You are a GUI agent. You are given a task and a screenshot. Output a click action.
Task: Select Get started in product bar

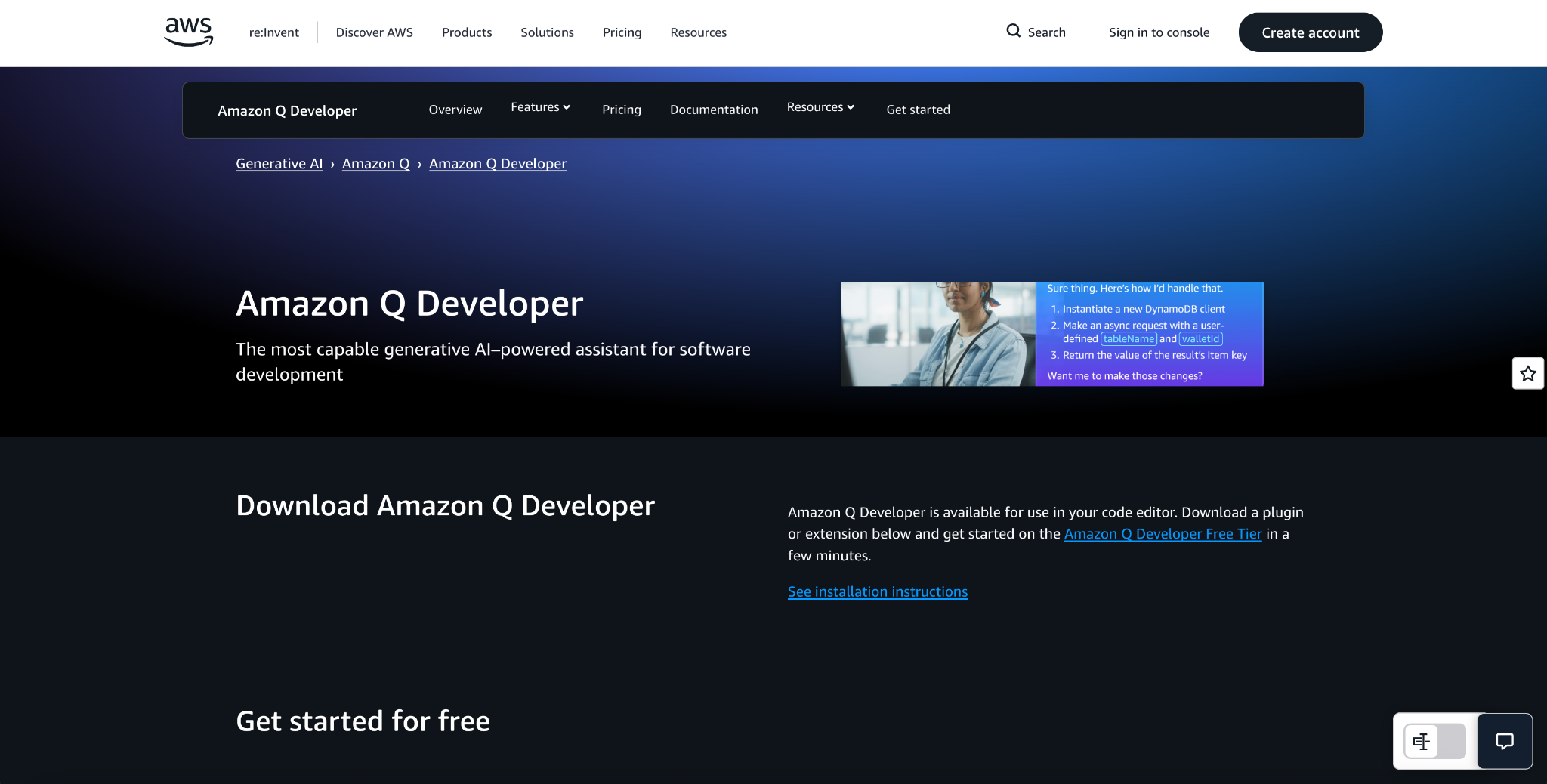(919, 110)
